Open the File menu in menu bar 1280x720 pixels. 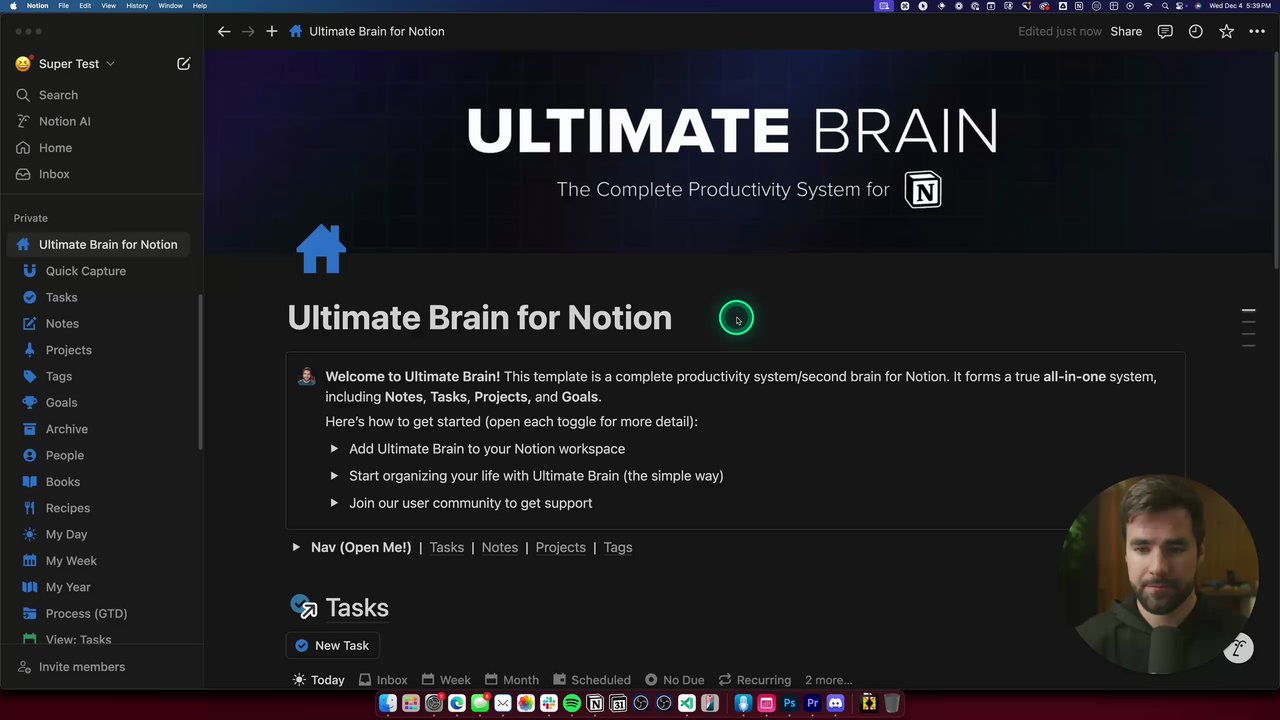coord(63,6)
